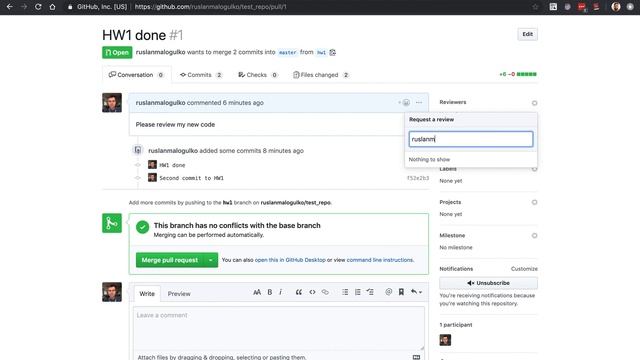Open the browser profile avatar
This screenshot has height=360, width=640.
tap(616, 7)
